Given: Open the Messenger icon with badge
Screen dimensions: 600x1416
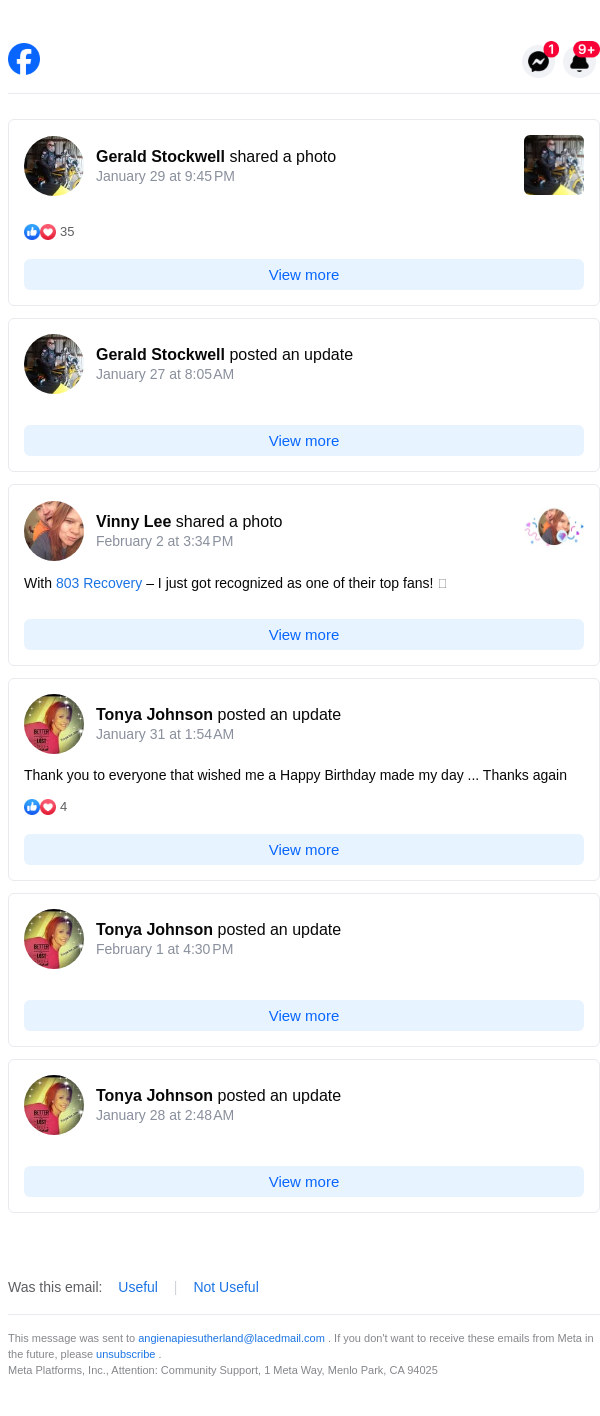Looking at the screenshot, I should 538,62.
